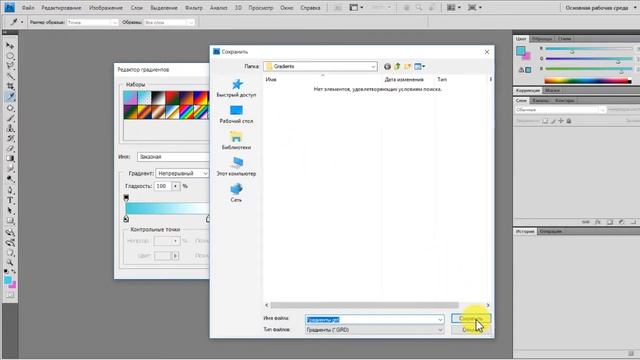This screenshot has height=360, width=640.
Task: Select the Pen tool
Action: (10, 190)
